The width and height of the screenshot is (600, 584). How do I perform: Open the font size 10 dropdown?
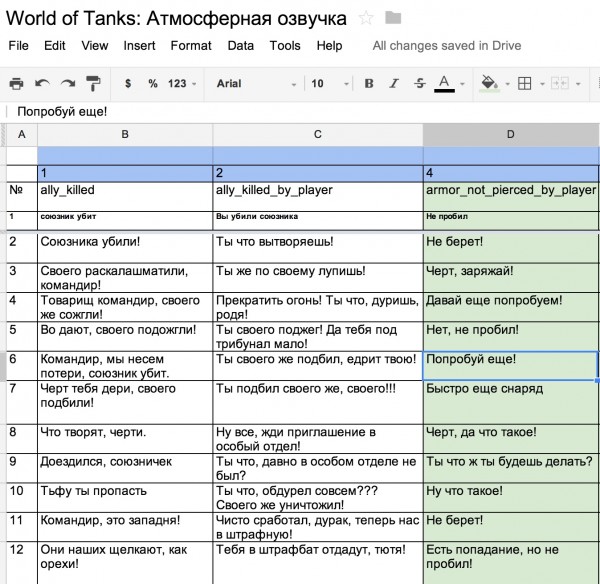330,83
